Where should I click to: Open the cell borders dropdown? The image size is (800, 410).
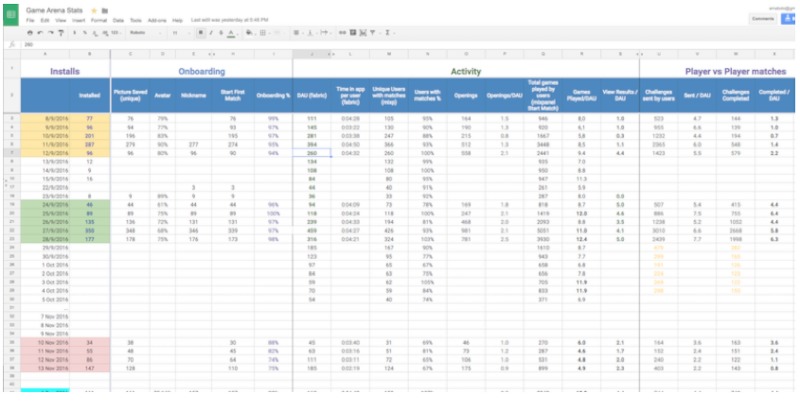(x=264, y=33)
